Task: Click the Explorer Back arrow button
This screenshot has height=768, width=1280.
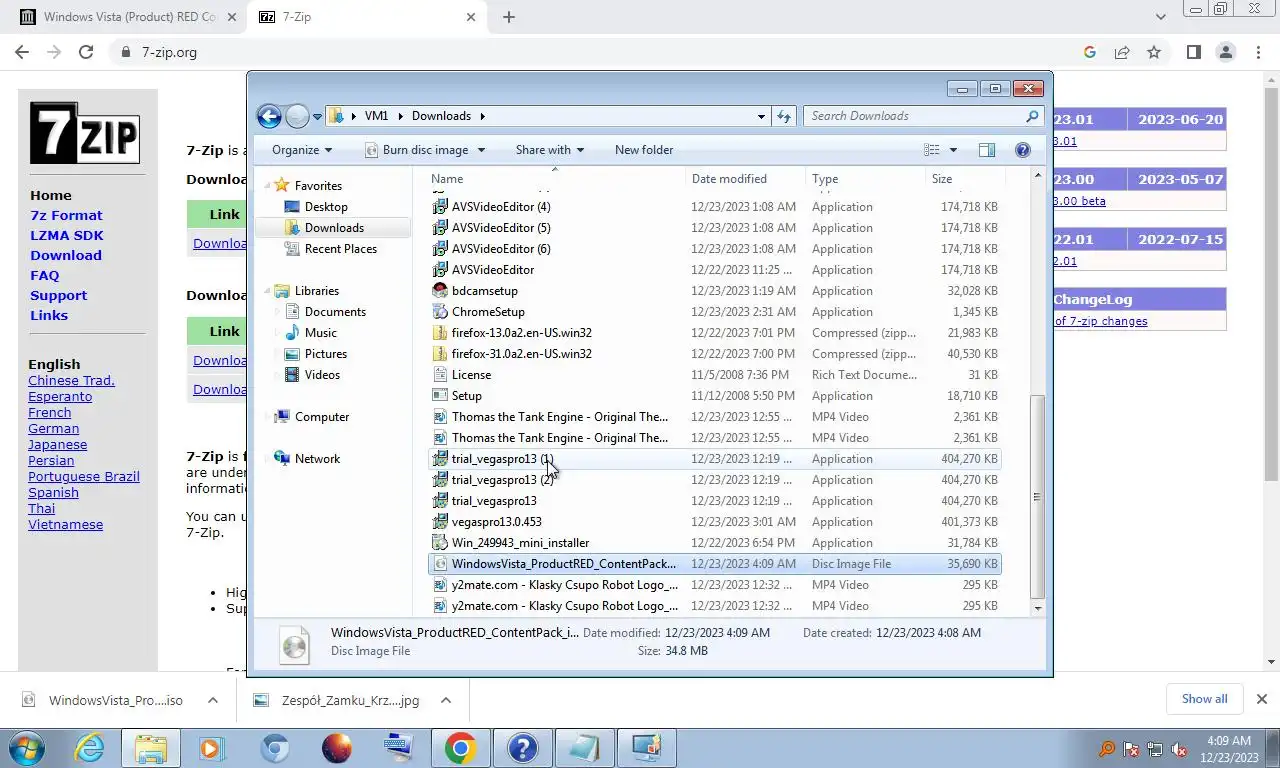Action: point(269,116)
